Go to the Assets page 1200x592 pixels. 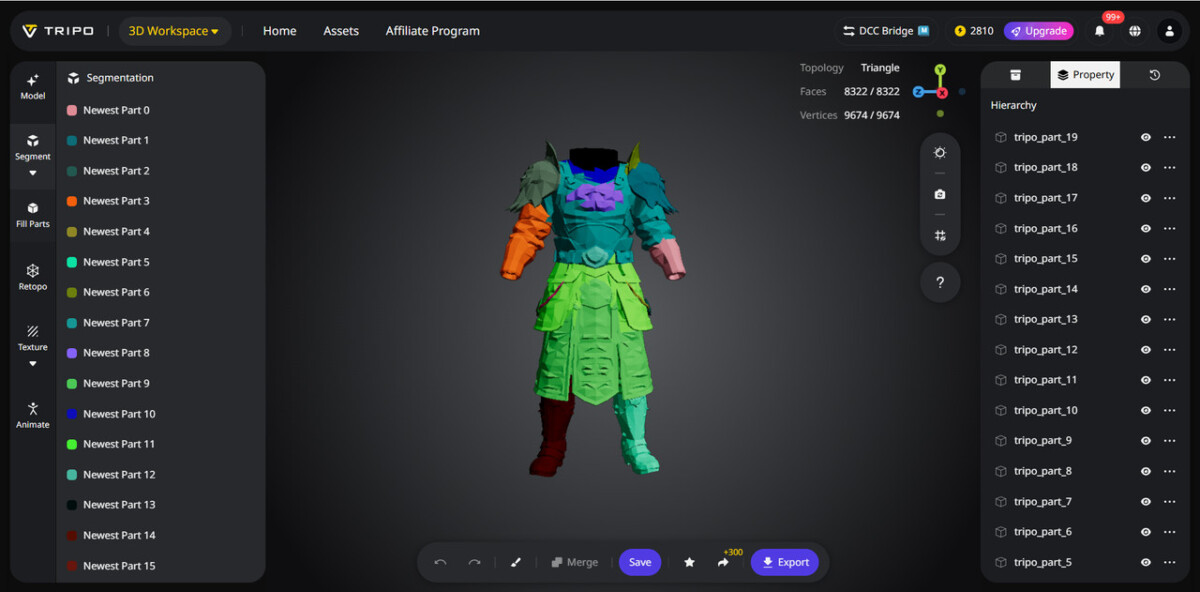(x=341, y=31)
